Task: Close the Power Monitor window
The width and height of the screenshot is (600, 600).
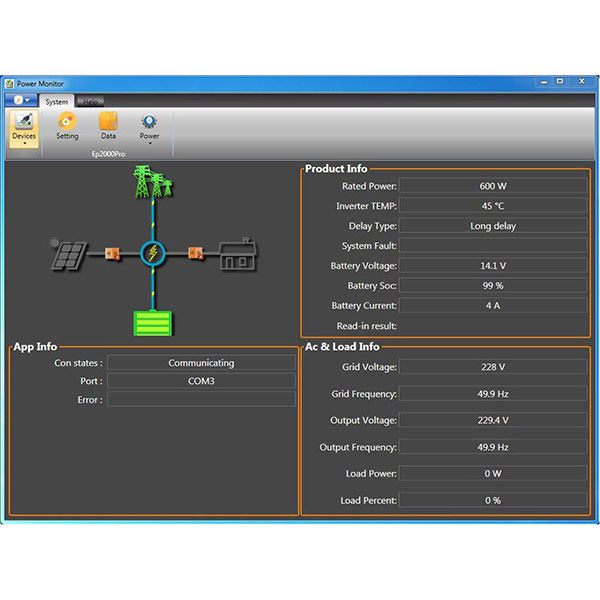Action: (582, 81)
